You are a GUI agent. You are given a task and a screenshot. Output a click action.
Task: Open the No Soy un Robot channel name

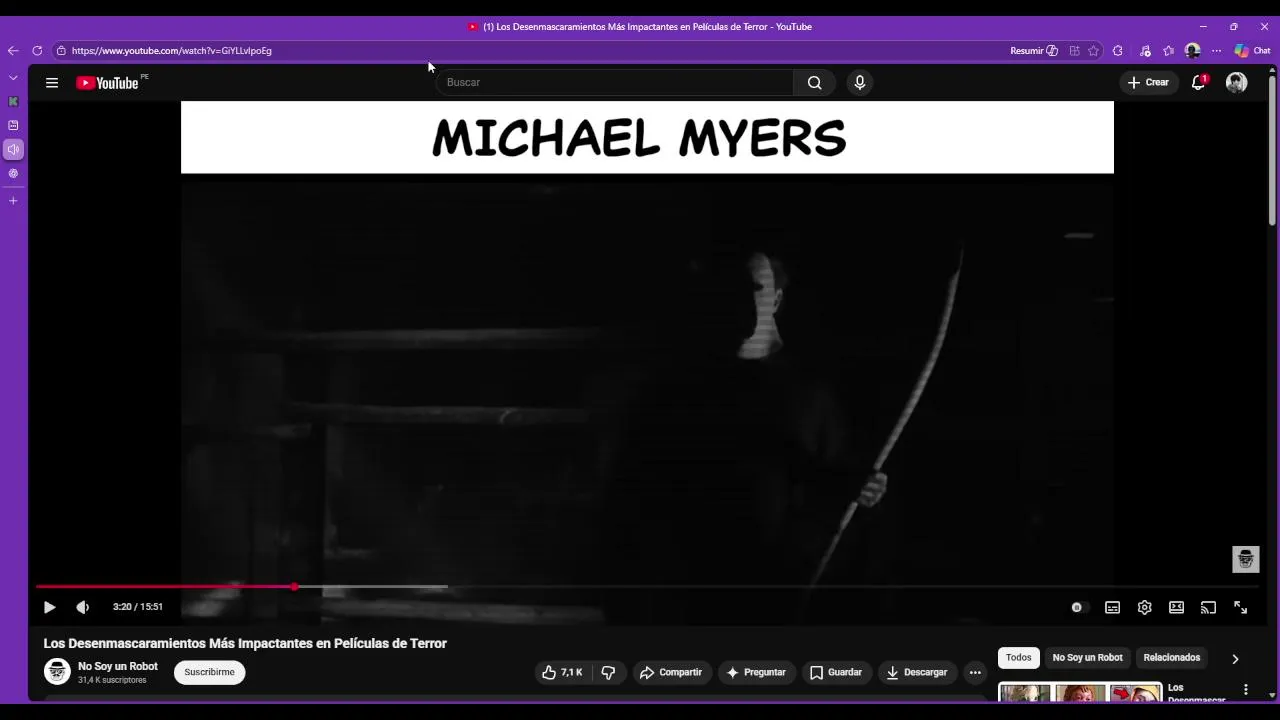click(x=118, y=666)
